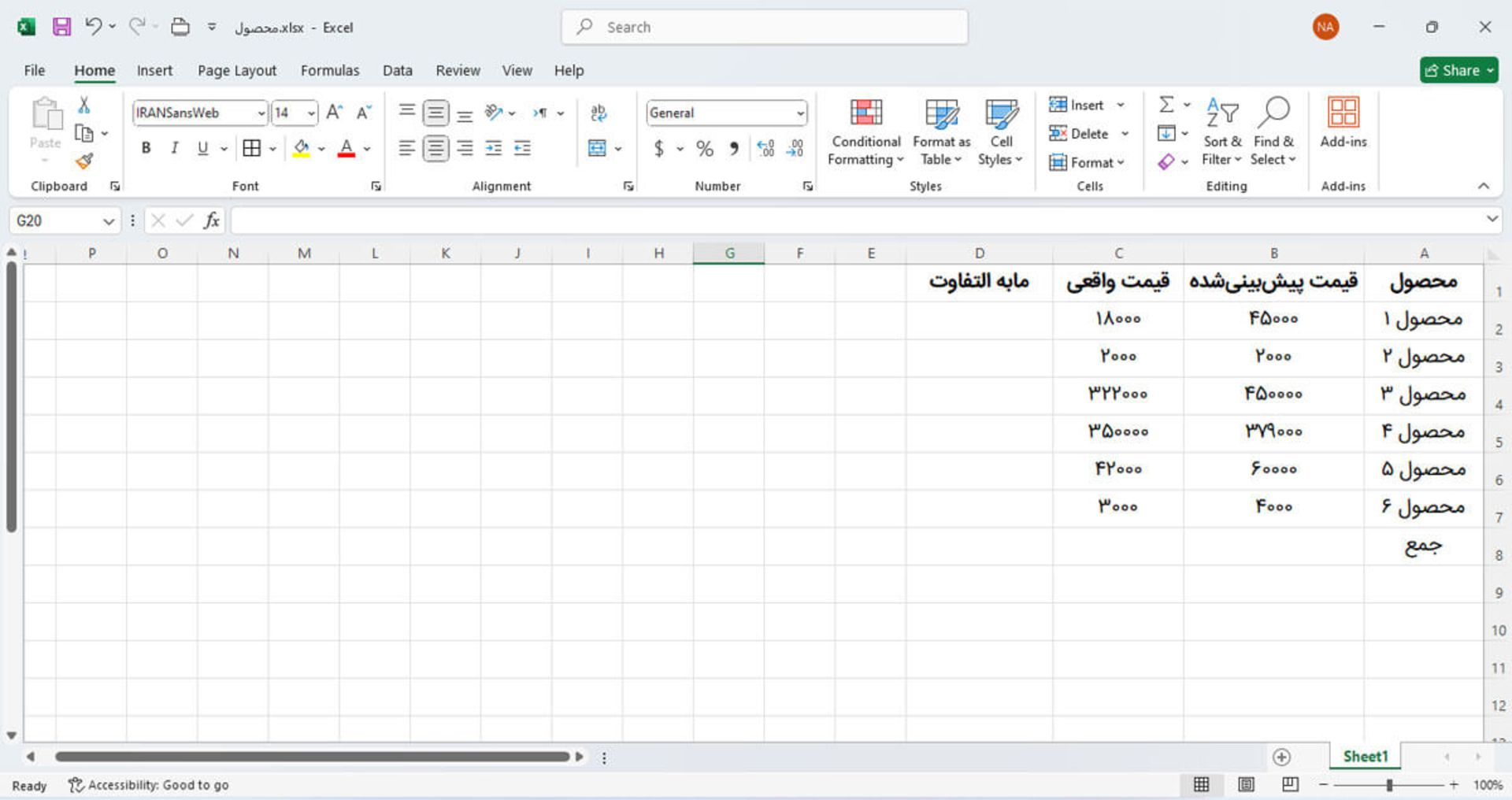Apply Underline to selected cell
Screen dimensions: 1512x800
coord(202,147)
